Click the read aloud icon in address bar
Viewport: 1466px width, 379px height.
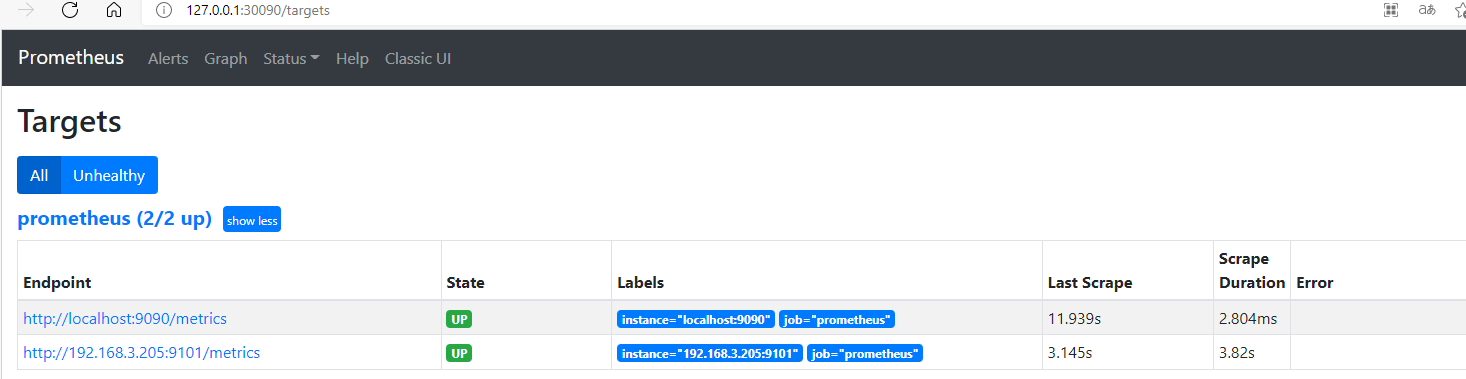(1427, 10)
